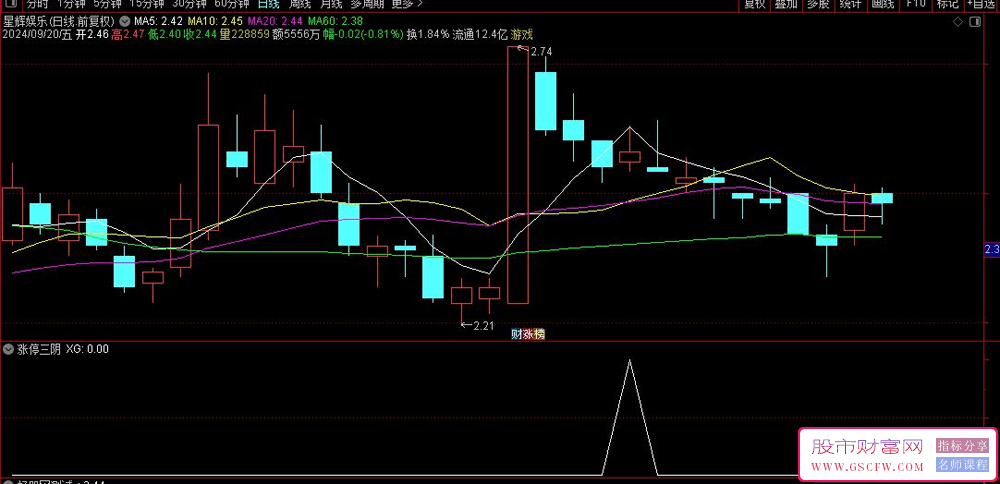Select the 日线 daily tab

[268, 4]
